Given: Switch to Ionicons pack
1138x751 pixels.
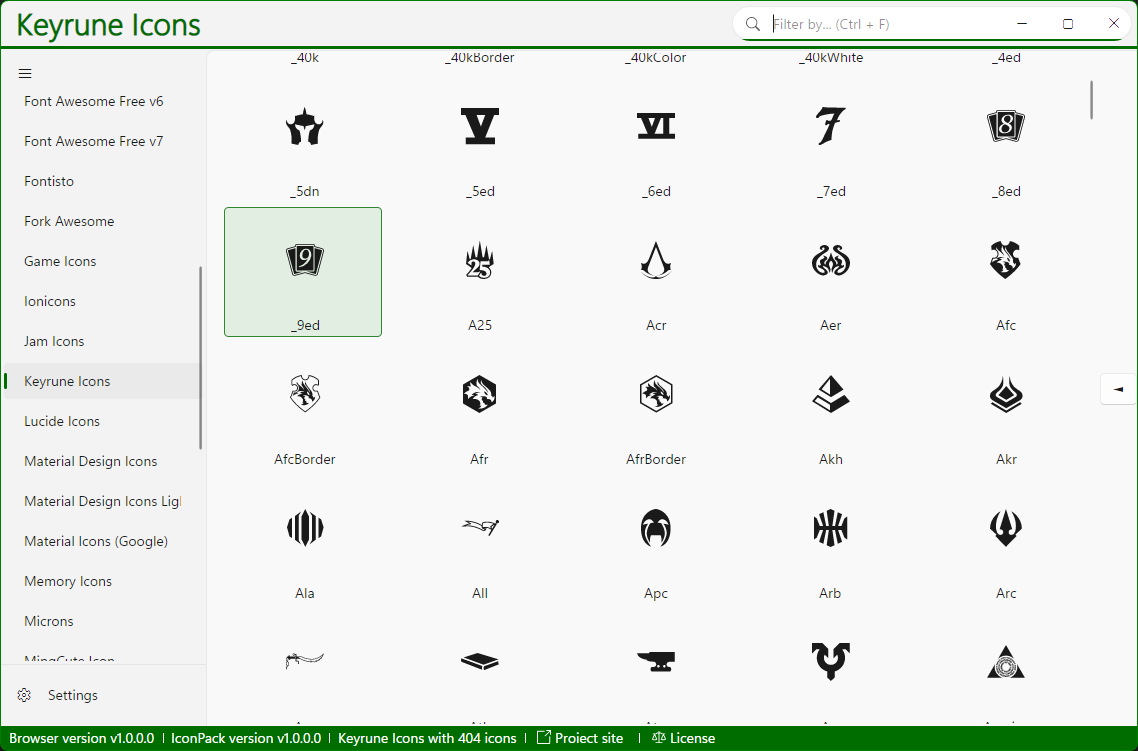Looking at the screenshot, I should 49,301.
